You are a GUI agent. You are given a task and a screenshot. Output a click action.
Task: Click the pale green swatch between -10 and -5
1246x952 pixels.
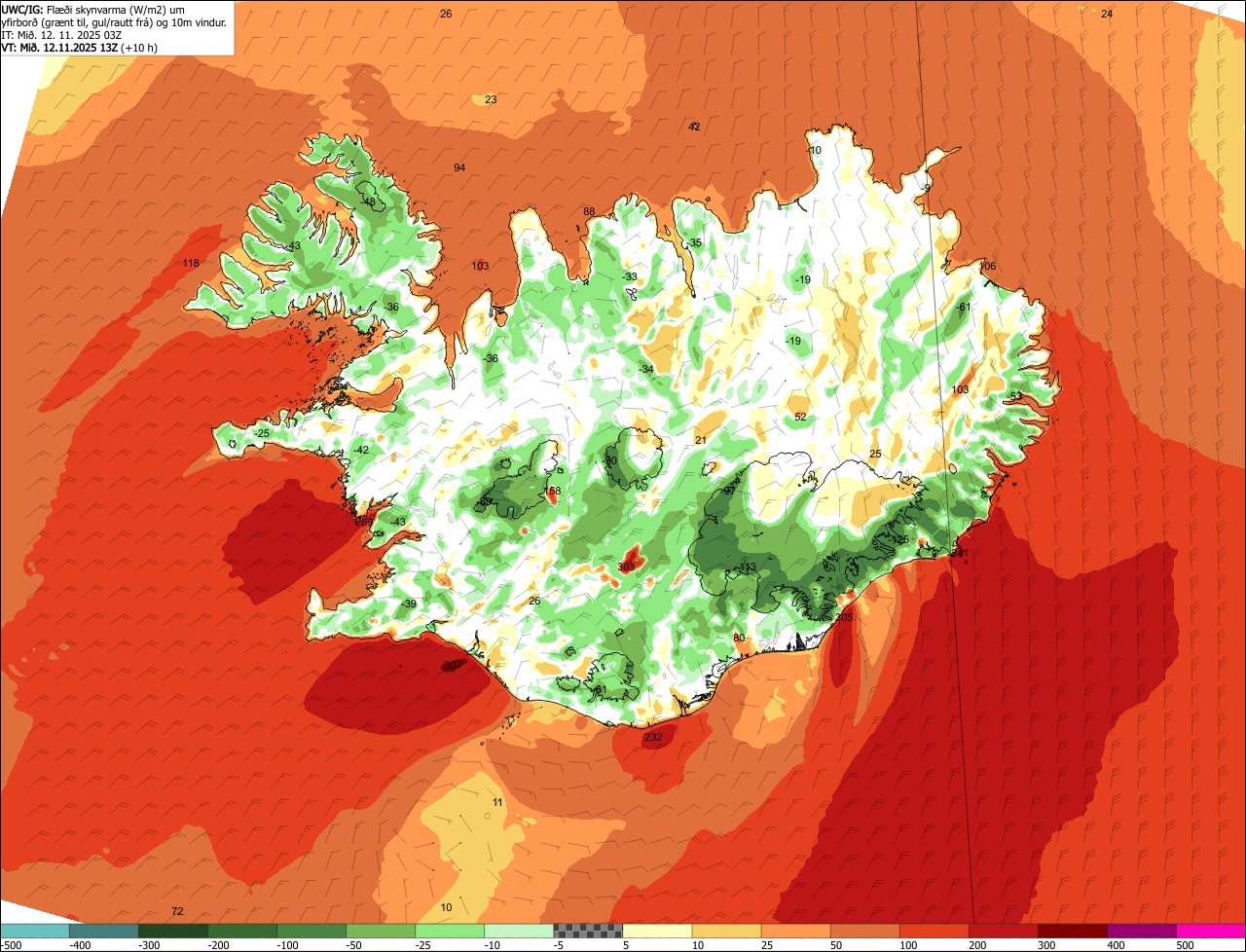519,931
